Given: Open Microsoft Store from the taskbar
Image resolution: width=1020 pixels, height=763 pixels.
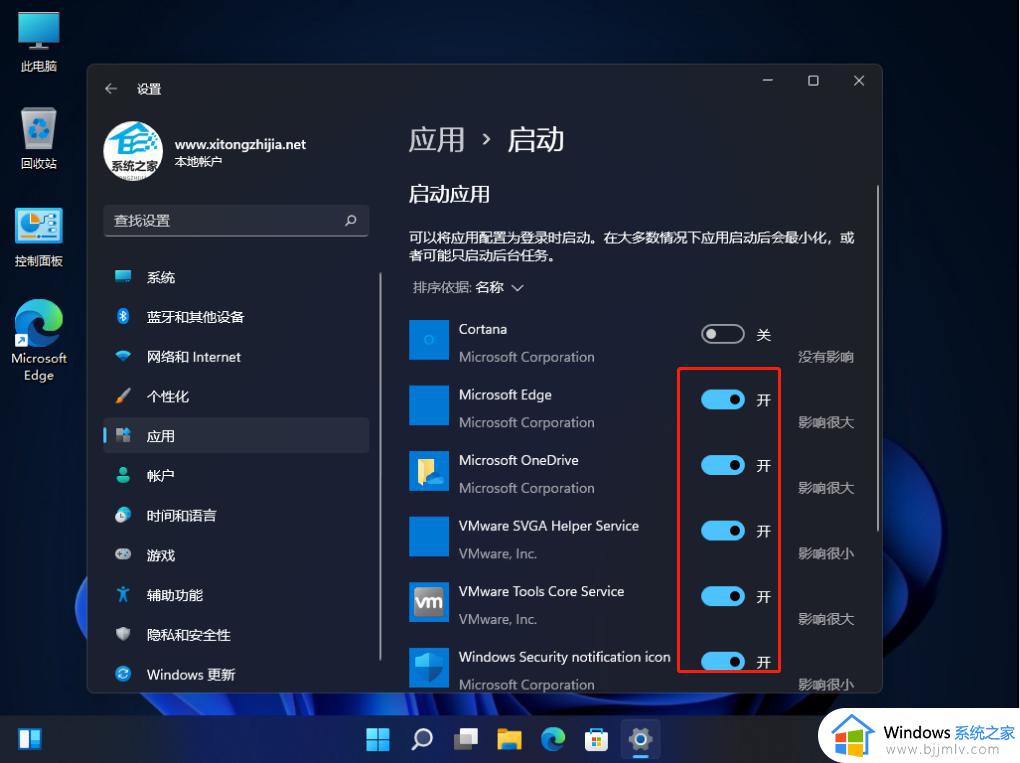Looking at the screenshot, I should pyautogui.click(x=597, y=739).
